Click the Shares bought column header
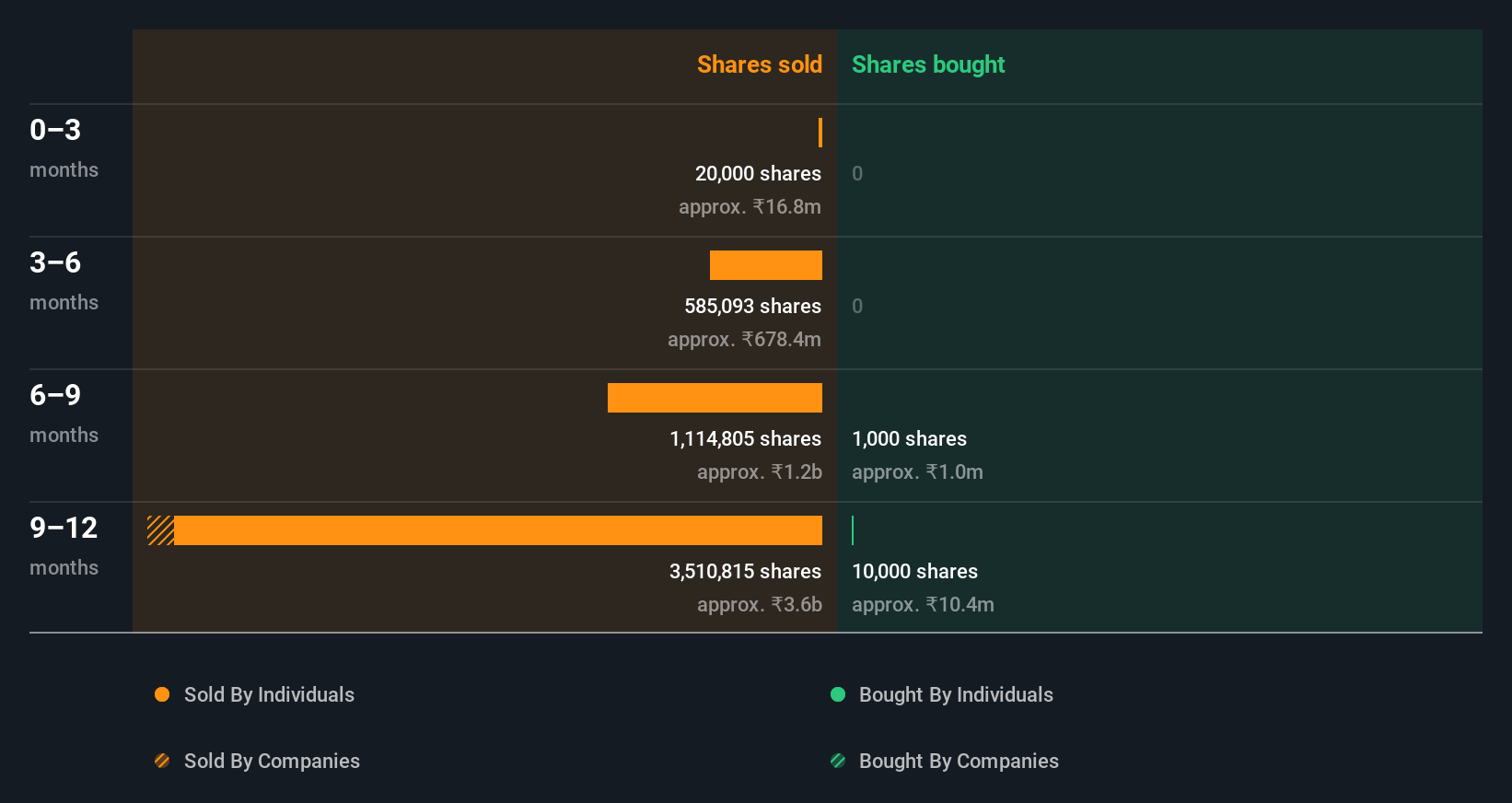Viewport: 1512px width, 803px height. 928,64
